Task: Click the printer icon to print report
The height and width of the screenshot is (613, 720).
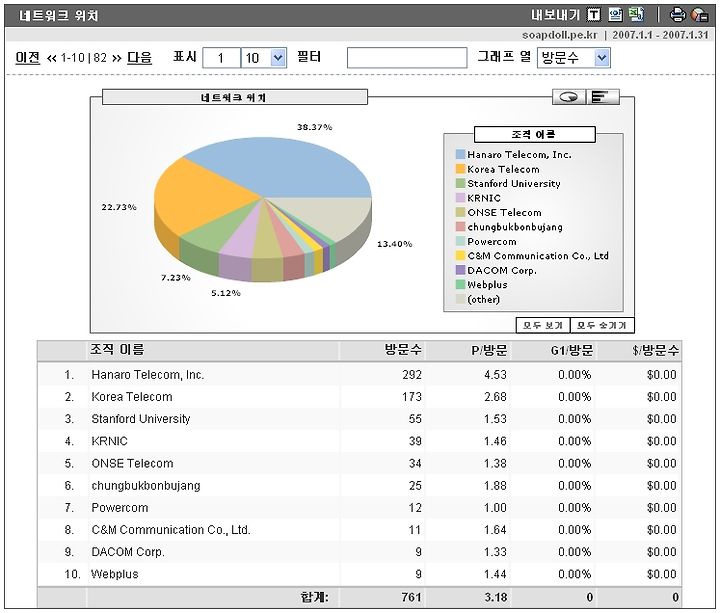Action: pos(677,15)
